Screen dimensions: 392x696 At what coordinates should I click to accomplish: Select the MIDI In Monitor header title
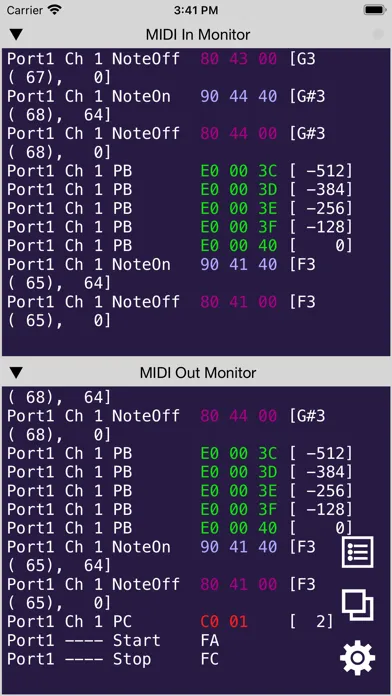(198, 35)
